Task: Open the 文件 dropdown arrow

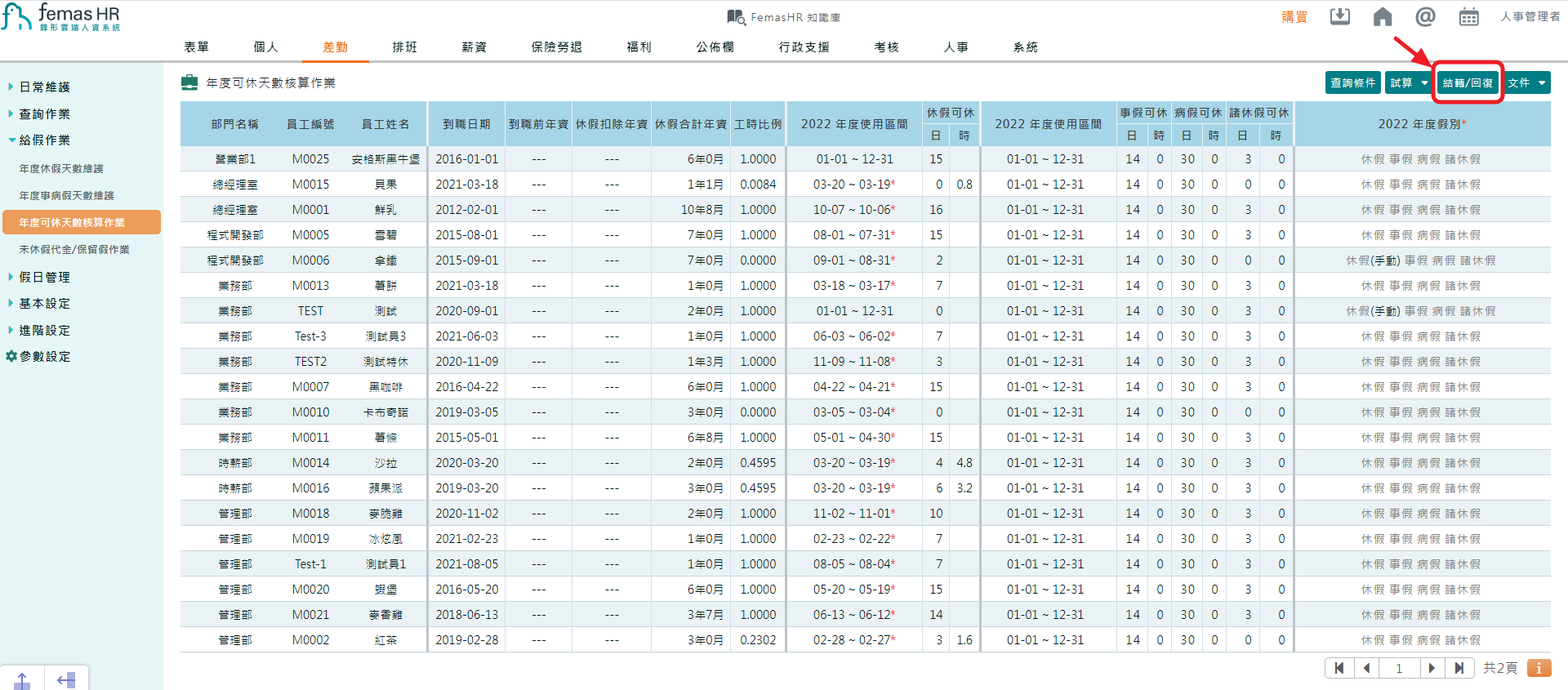Action: tap(1542, 82)
